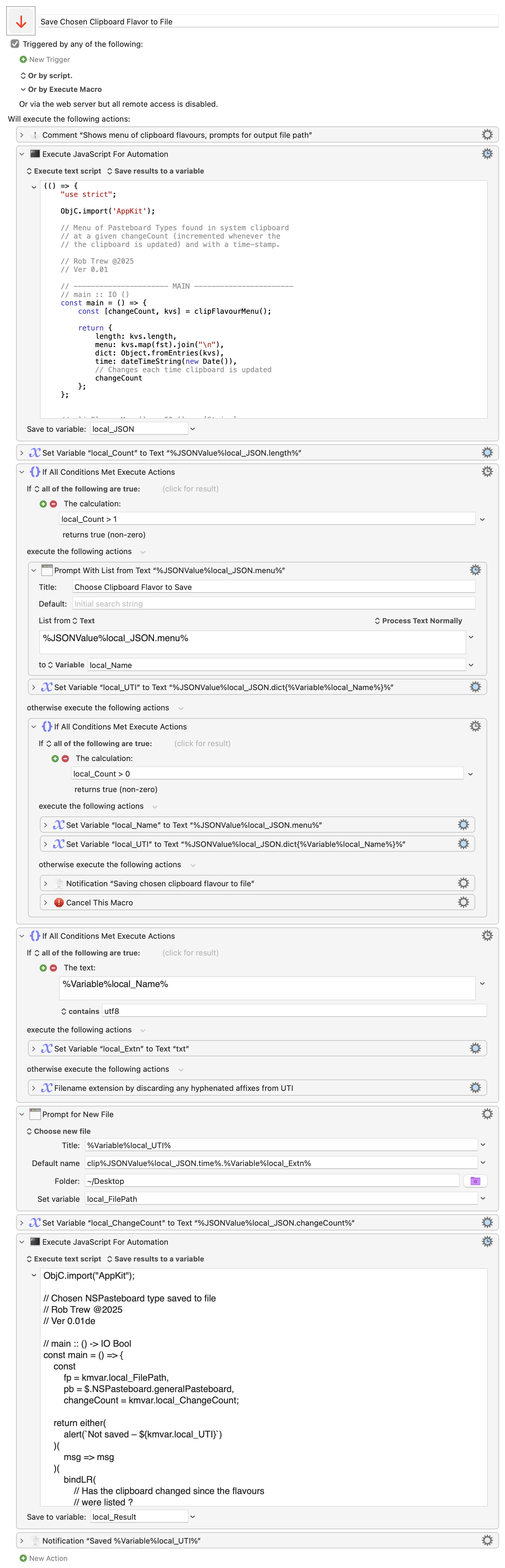505x1568 pixels.
Task: Open the 'Choose new file' popup
Action: (58, 1131)
